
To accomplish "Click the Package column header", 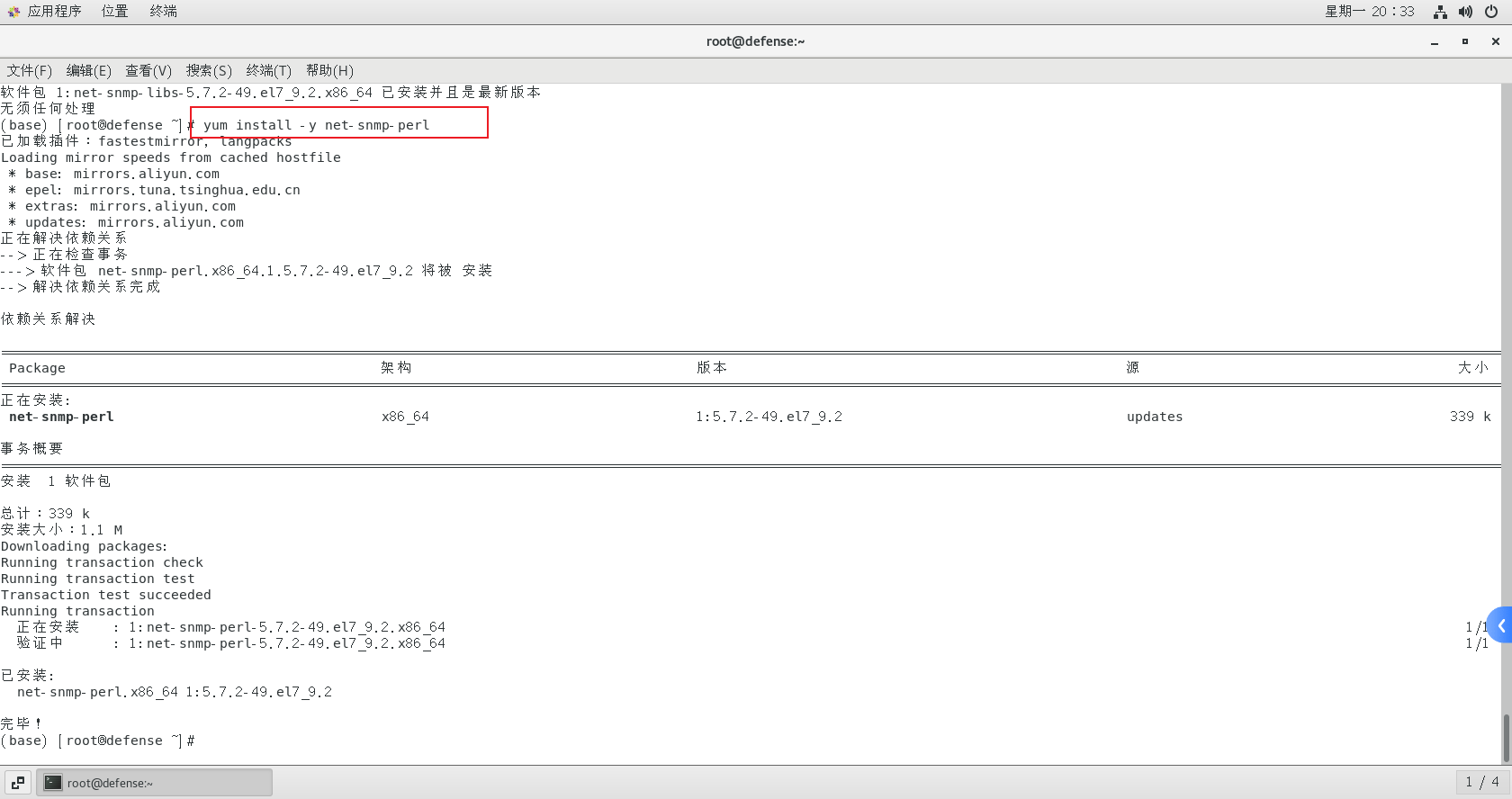I will click(37, 368).
